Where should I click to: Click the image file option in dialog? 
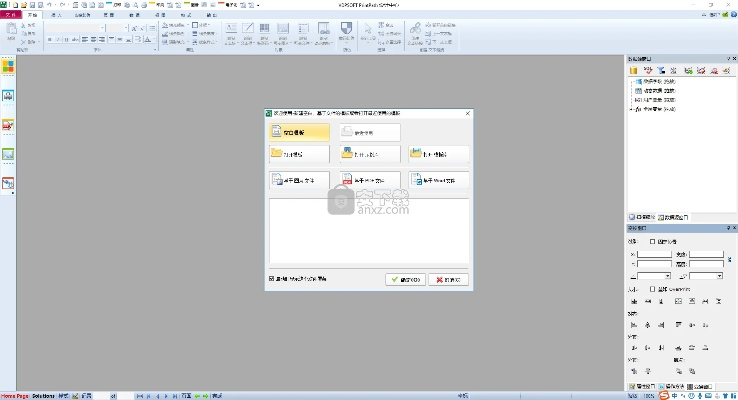299,181
